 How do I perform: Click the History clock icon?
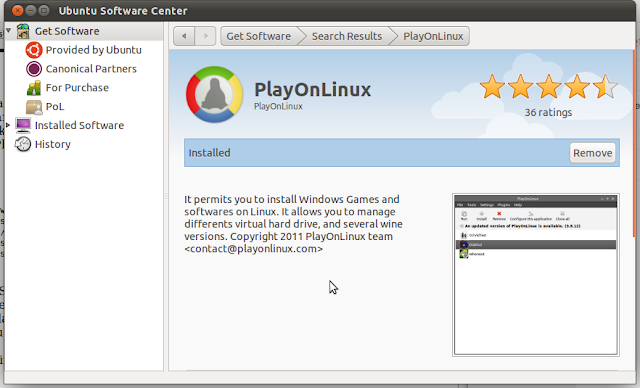point(23,144)
